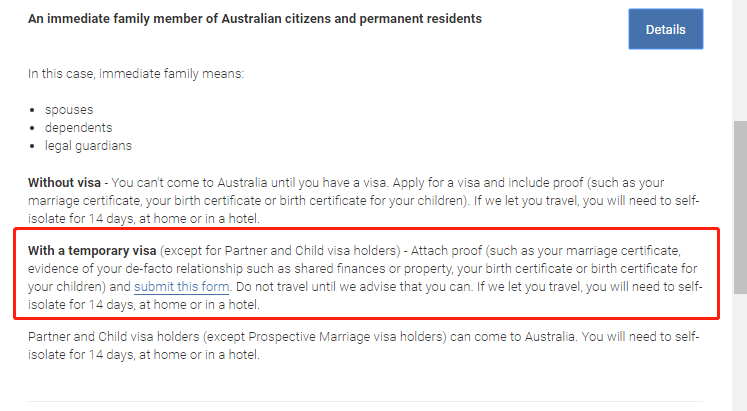Screen dimensions: 747x411
Task: Click bullet point beside 'dependents'
Action: click(x=32, y=128)
